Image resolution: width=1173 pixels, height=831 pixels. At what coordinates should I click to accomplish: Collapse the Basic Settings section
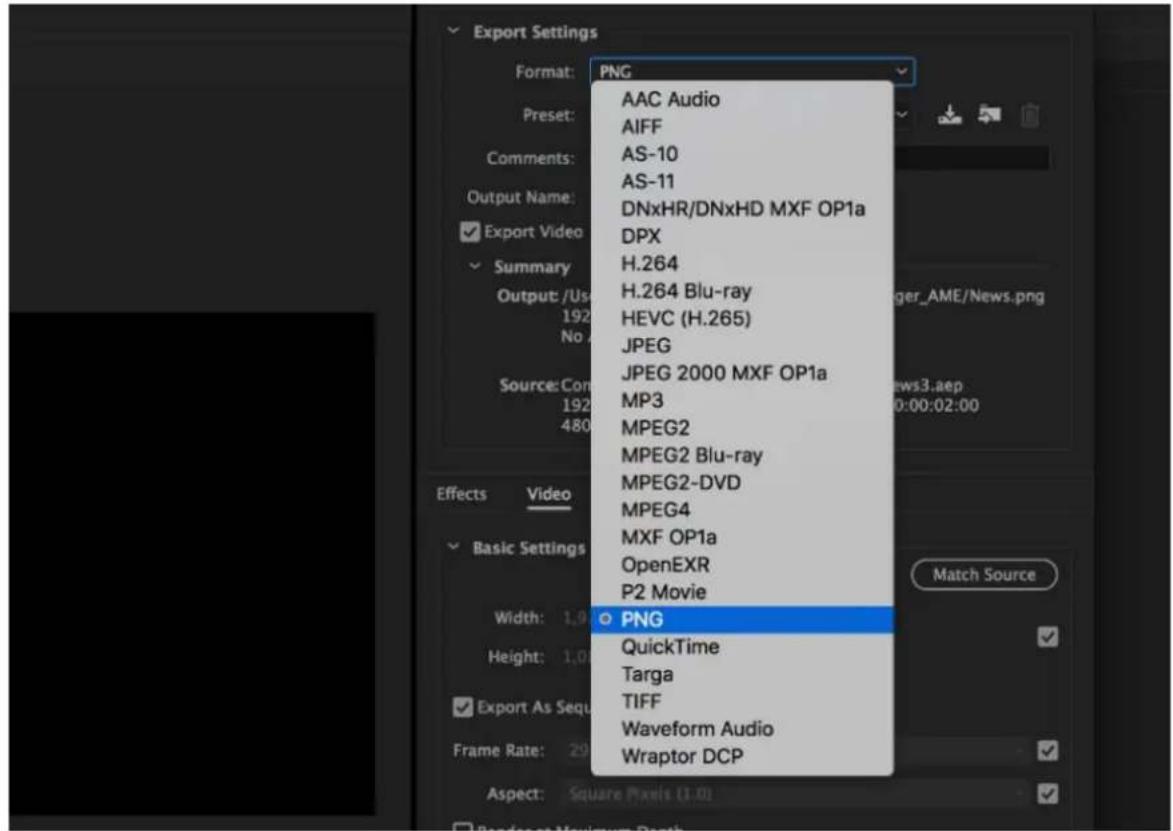pos(452,547)
